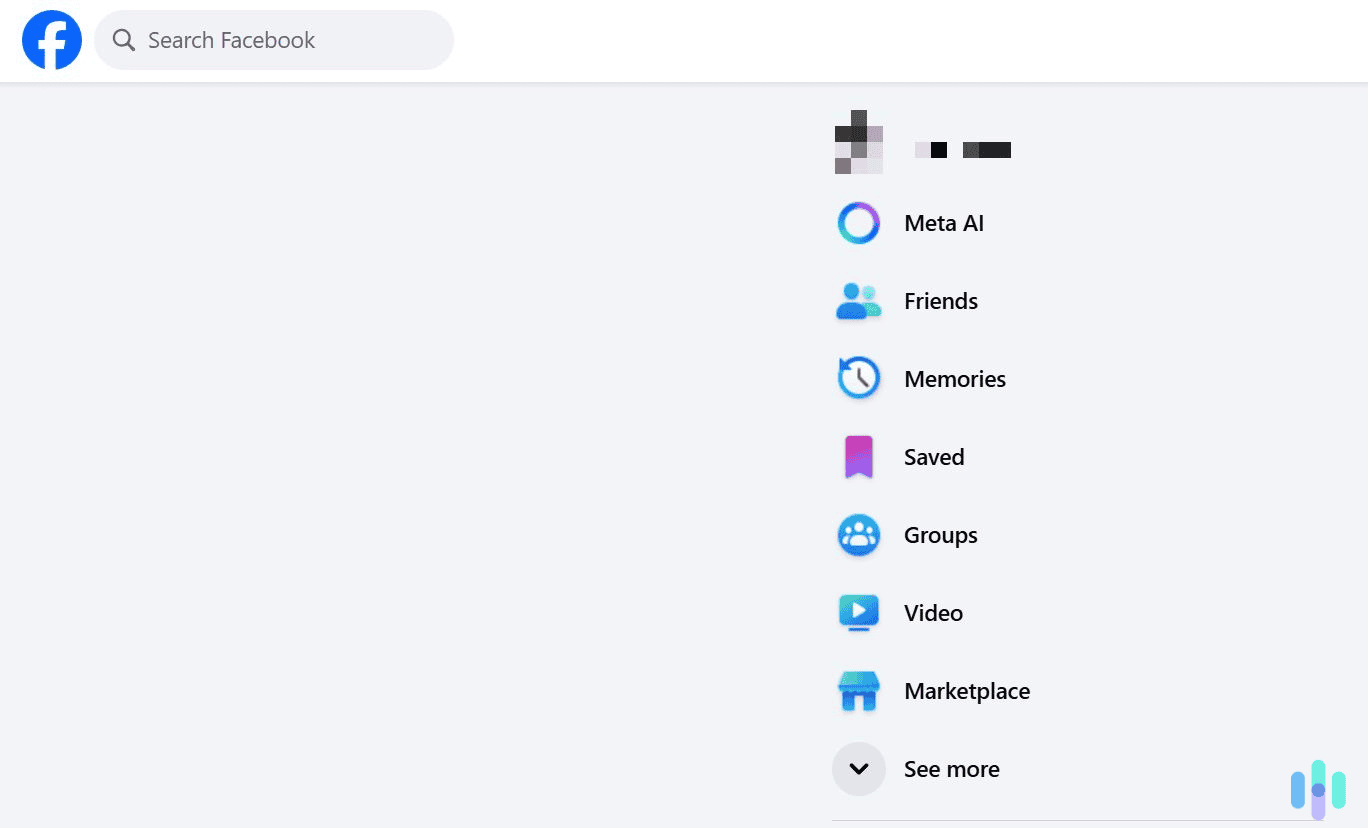This screenshot has width=1368, height=828.
Task: Click the Marketplace storefront icon
Action: coord(858,690)
